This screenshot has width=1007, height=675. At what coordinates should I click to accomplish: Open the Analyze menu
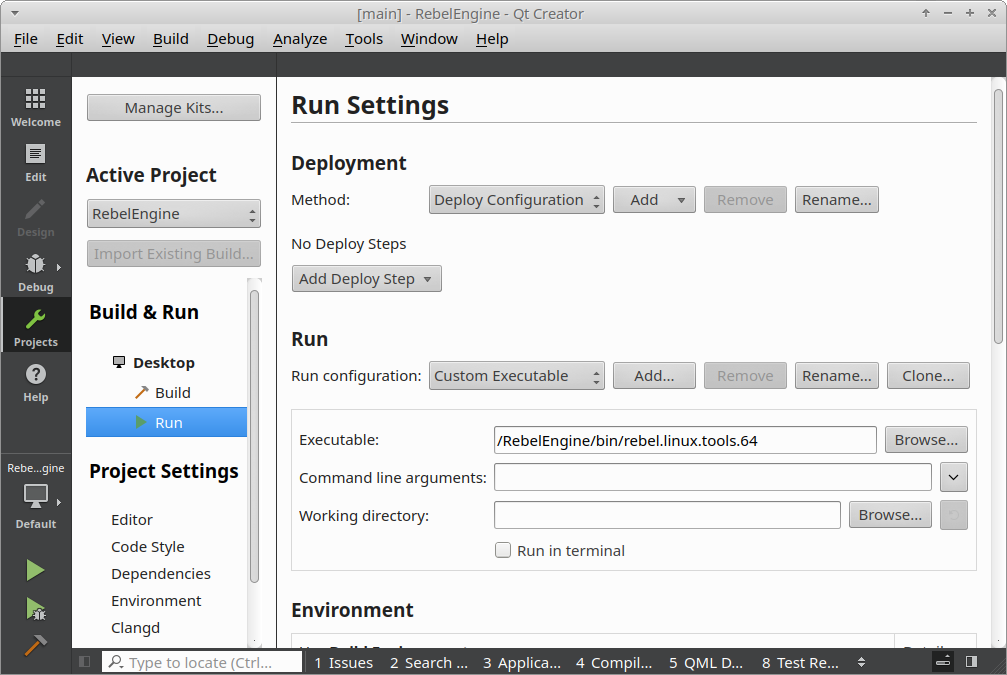300,39
